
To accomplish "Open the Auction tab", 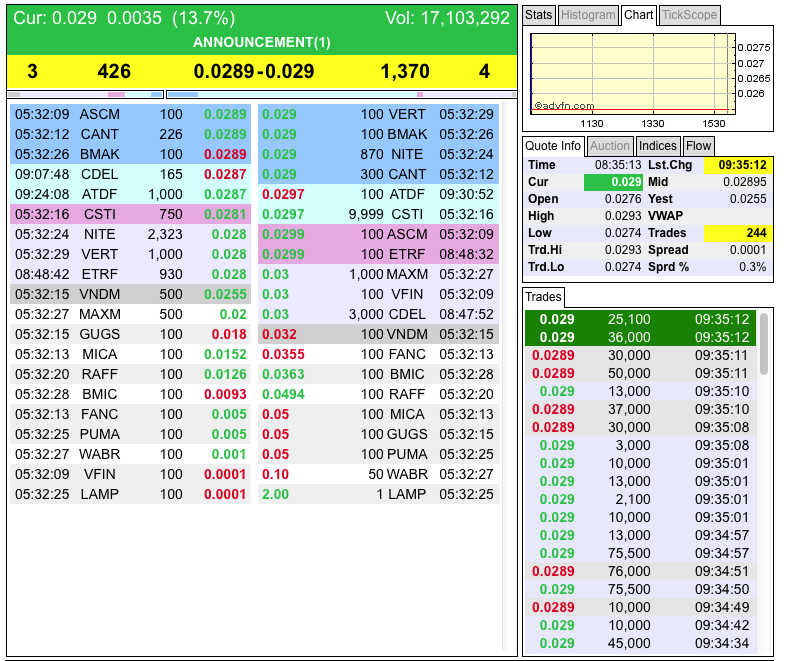I will [x=610, y=146].
